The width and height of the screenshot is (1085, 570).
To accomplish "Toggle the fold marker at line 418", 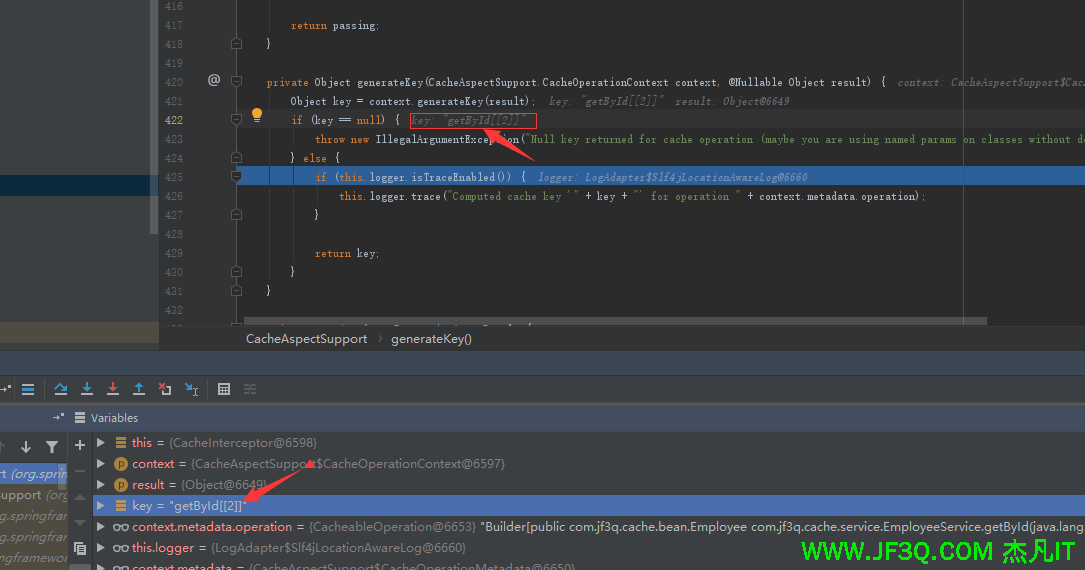I will click(236, 44).
